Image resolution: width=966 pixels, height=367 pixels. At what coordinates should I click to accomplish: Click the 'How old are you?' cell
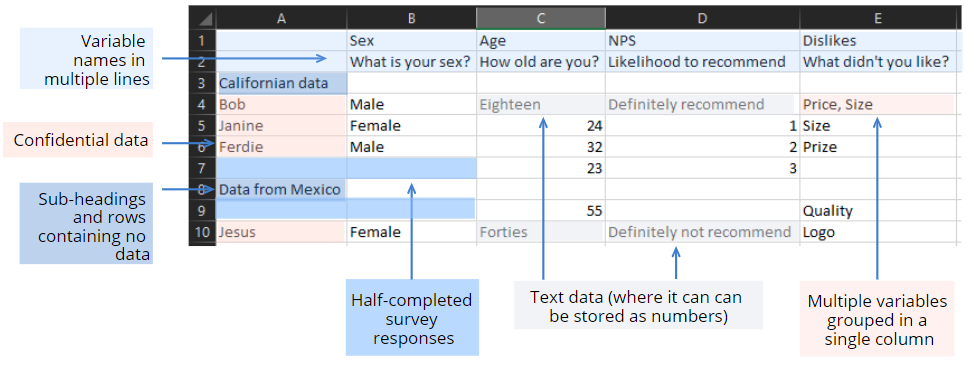[x=540, y=62]
